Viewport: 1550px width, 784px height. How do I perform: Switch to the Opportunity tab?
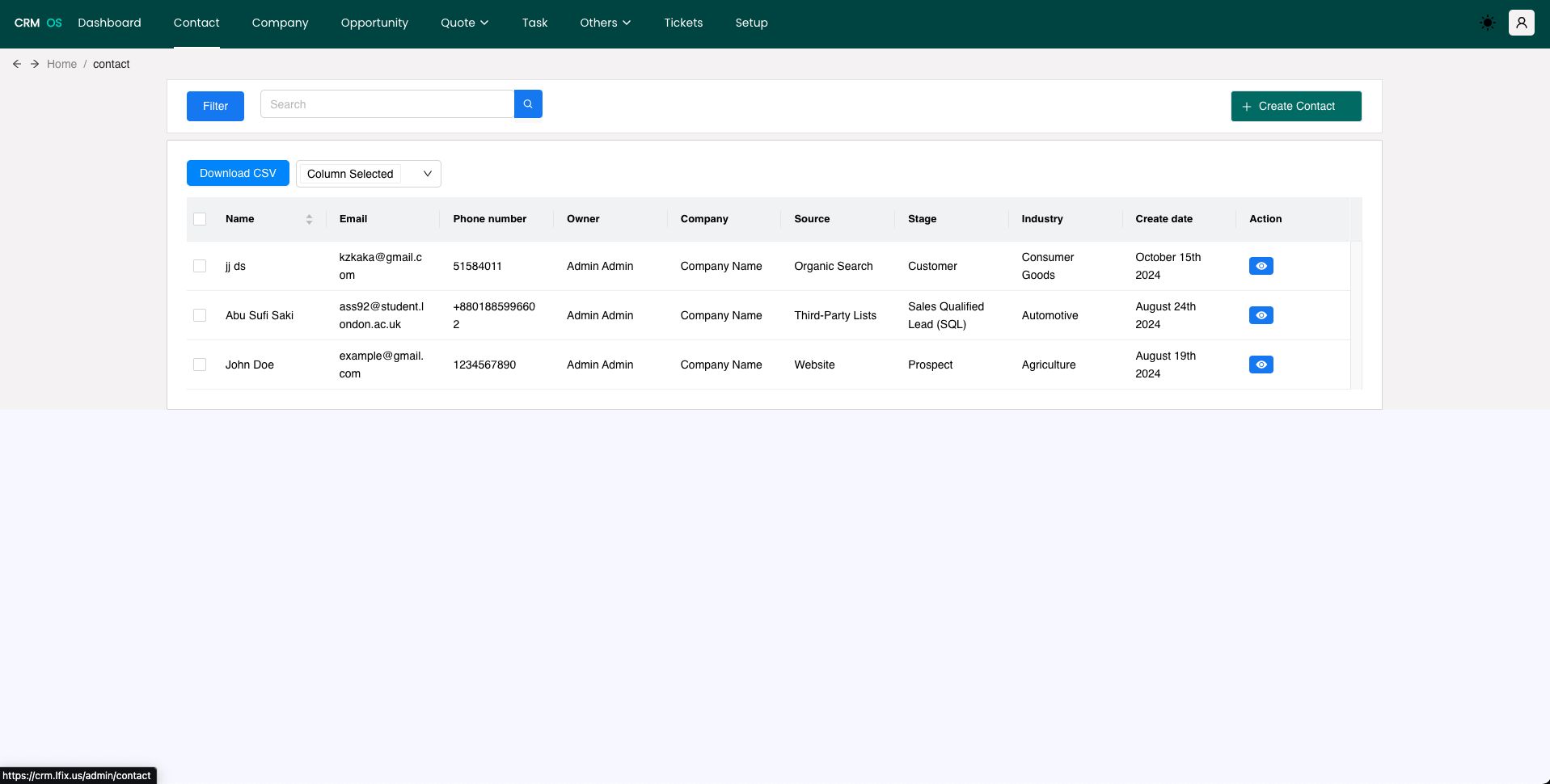[x=374, y=23]
